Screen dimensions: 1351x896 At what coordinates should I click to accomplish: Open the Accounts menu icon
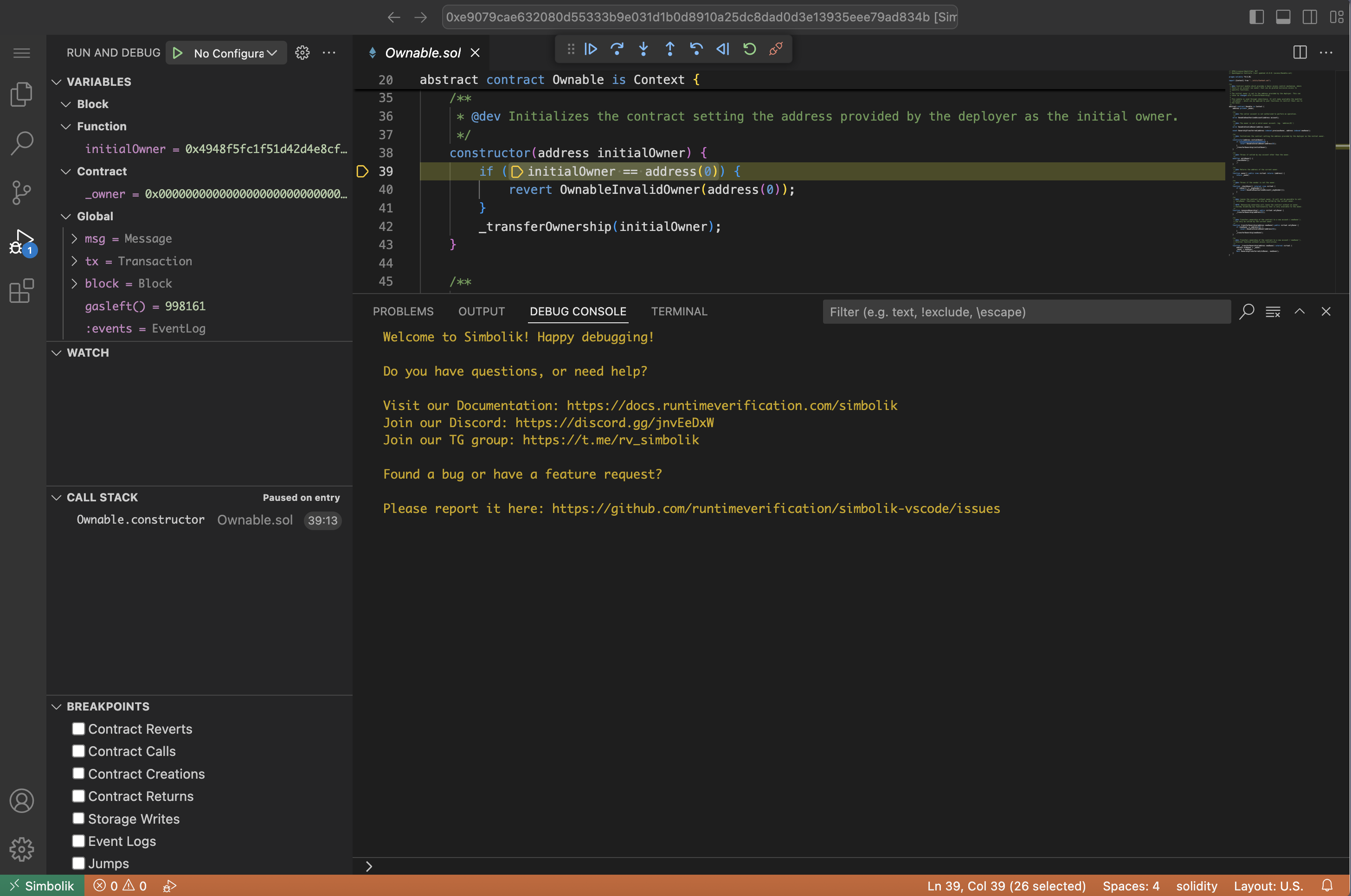click(22, 800)
